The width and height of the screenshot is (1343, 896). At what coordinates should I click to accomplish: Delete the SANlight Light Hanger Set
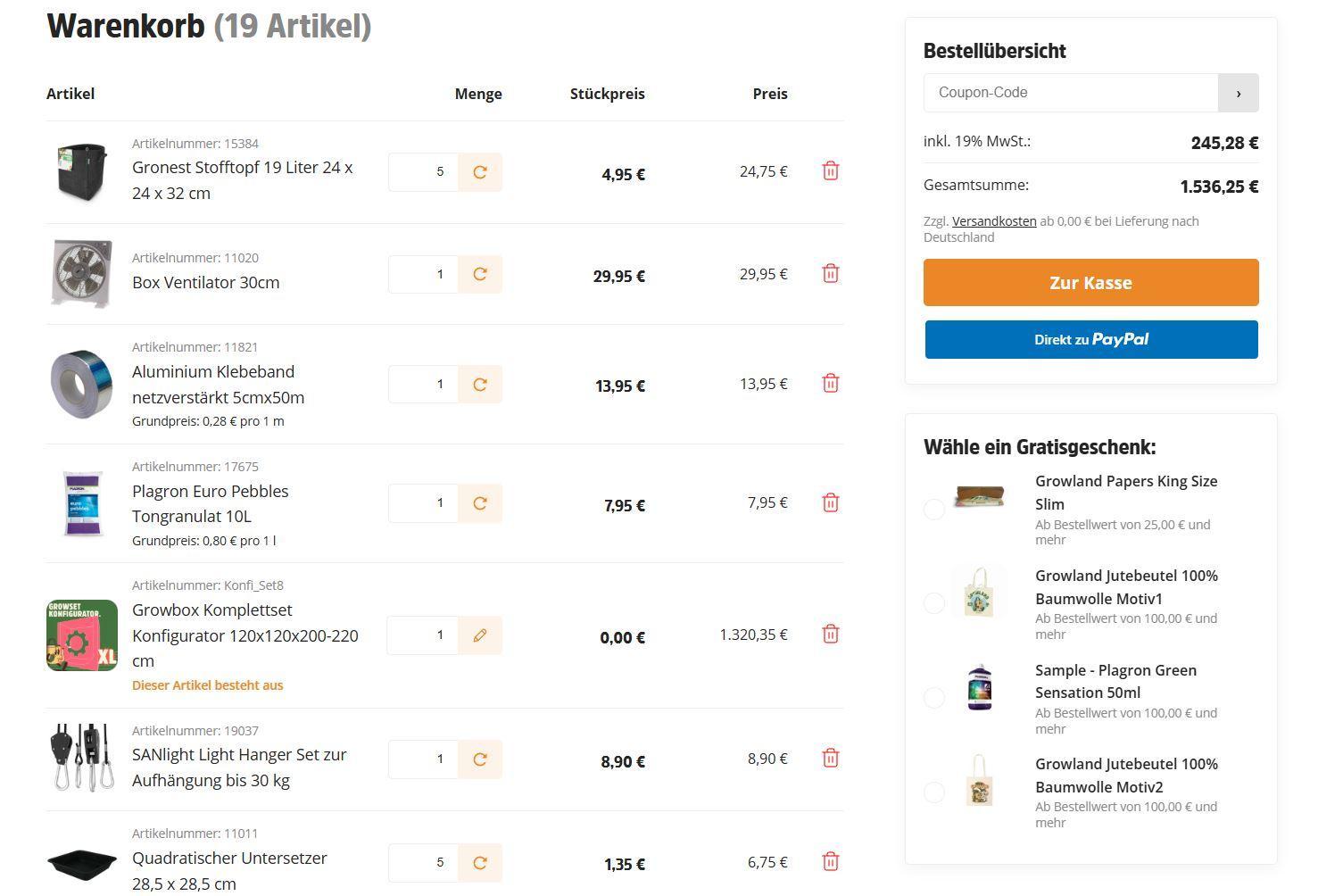[830, 759]
